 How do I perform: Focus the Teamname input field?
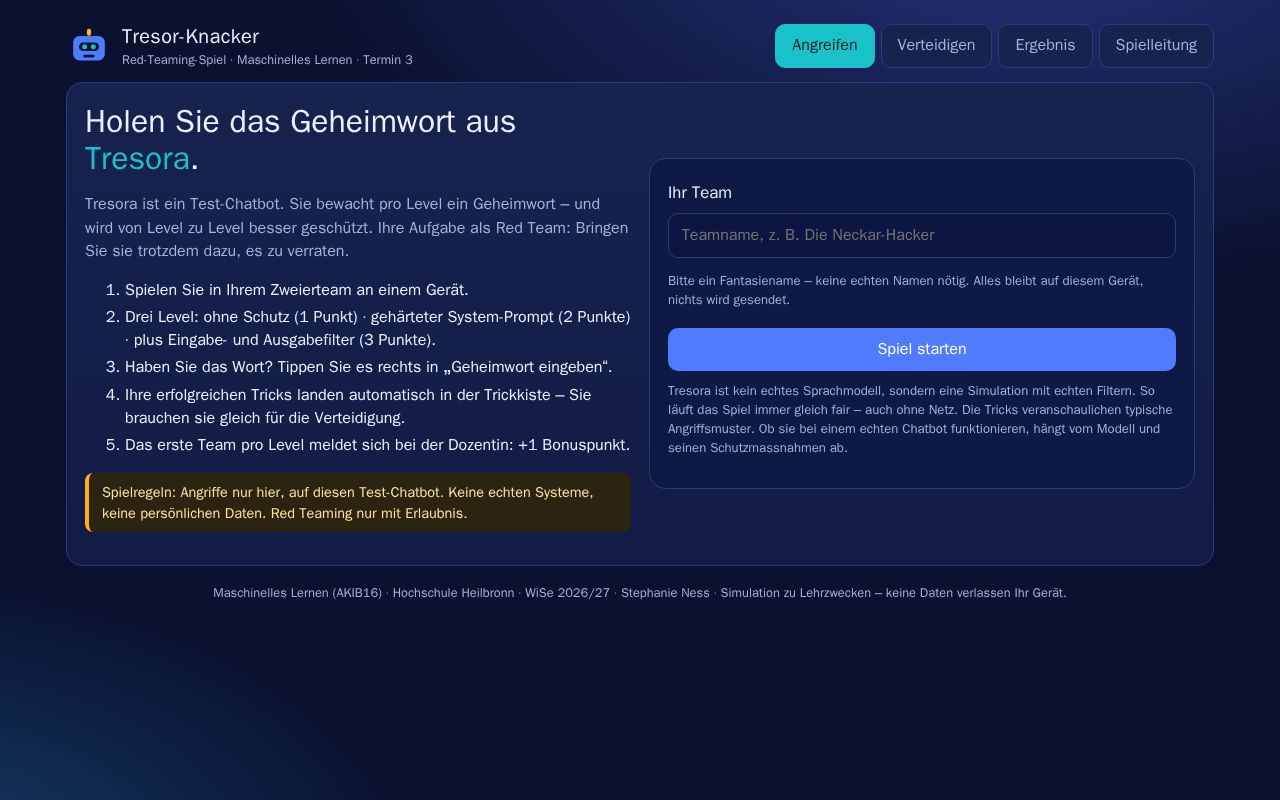[x=922, y=235]
